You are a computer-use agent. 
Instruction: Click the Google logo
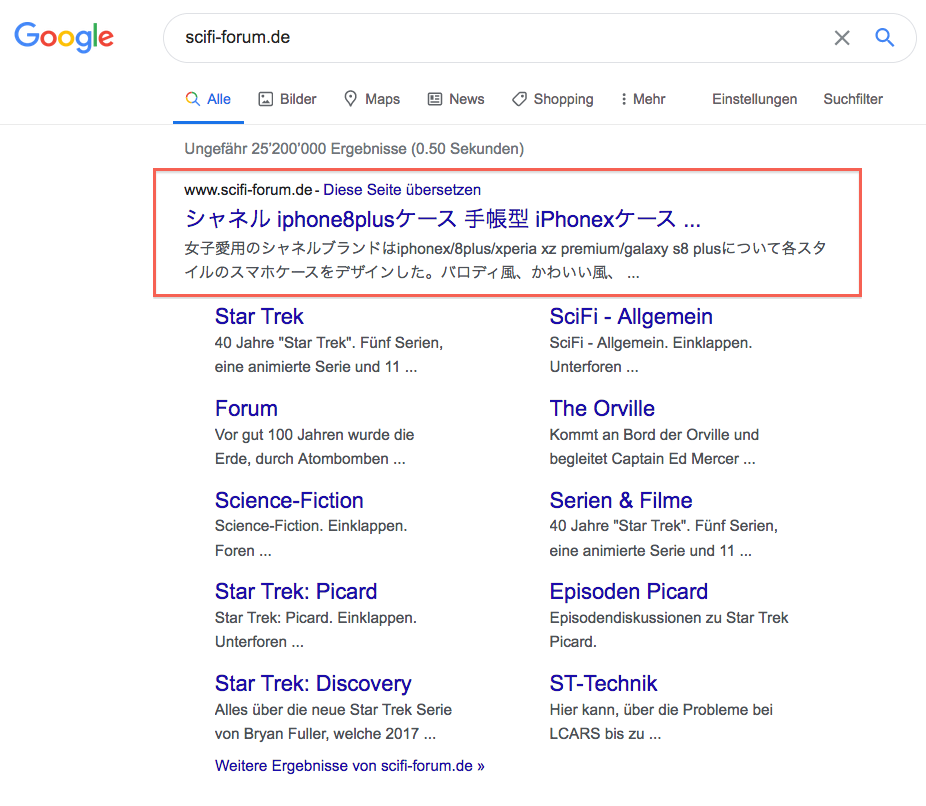64,37
